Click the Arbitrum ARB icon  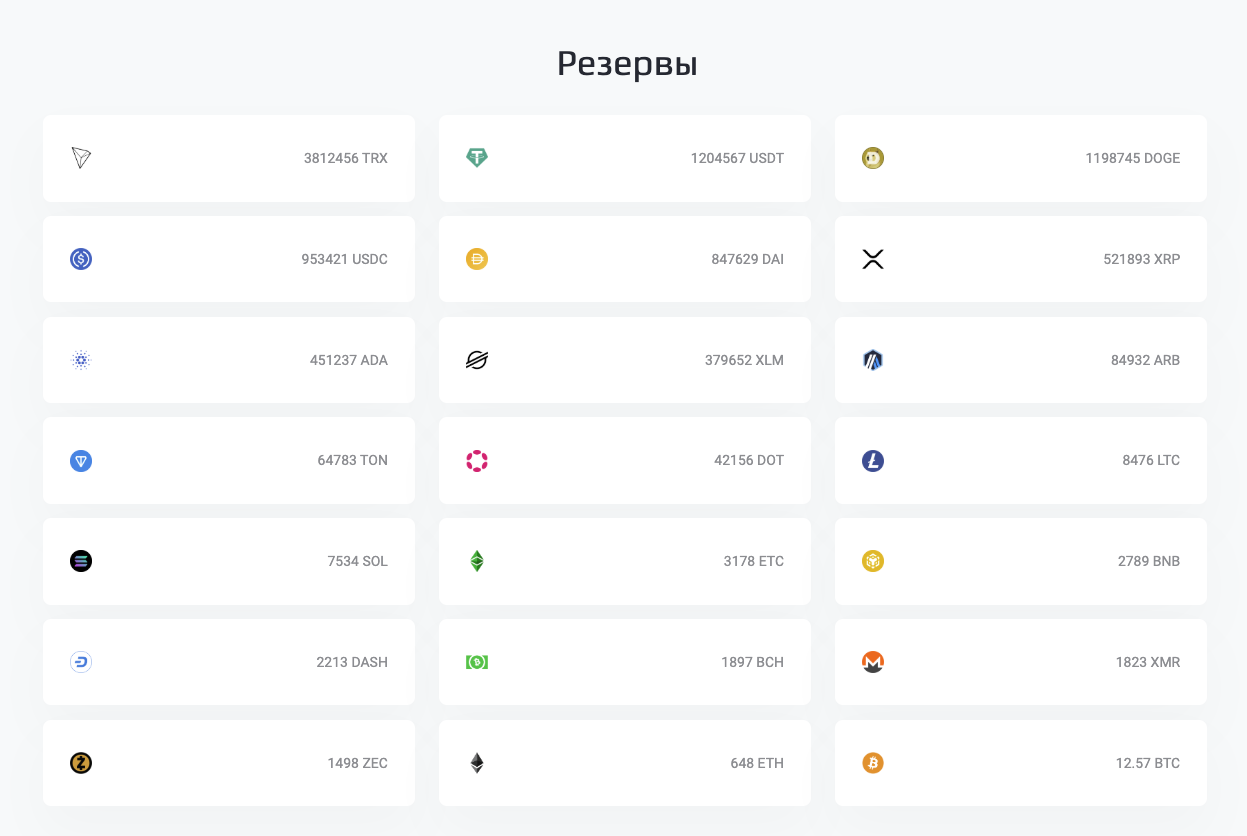(x=873, y=360)
